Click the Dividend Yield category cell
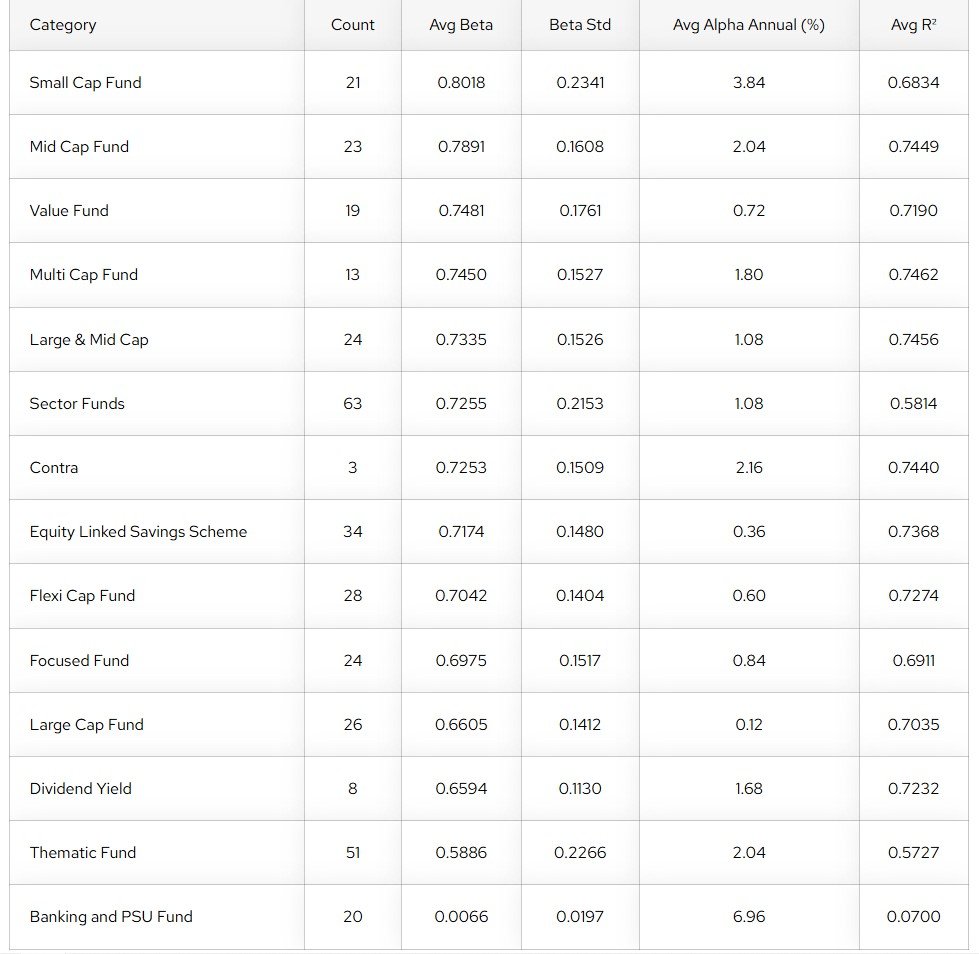The width and height of the screenshot is (979, 954). [x=80, y=789]
